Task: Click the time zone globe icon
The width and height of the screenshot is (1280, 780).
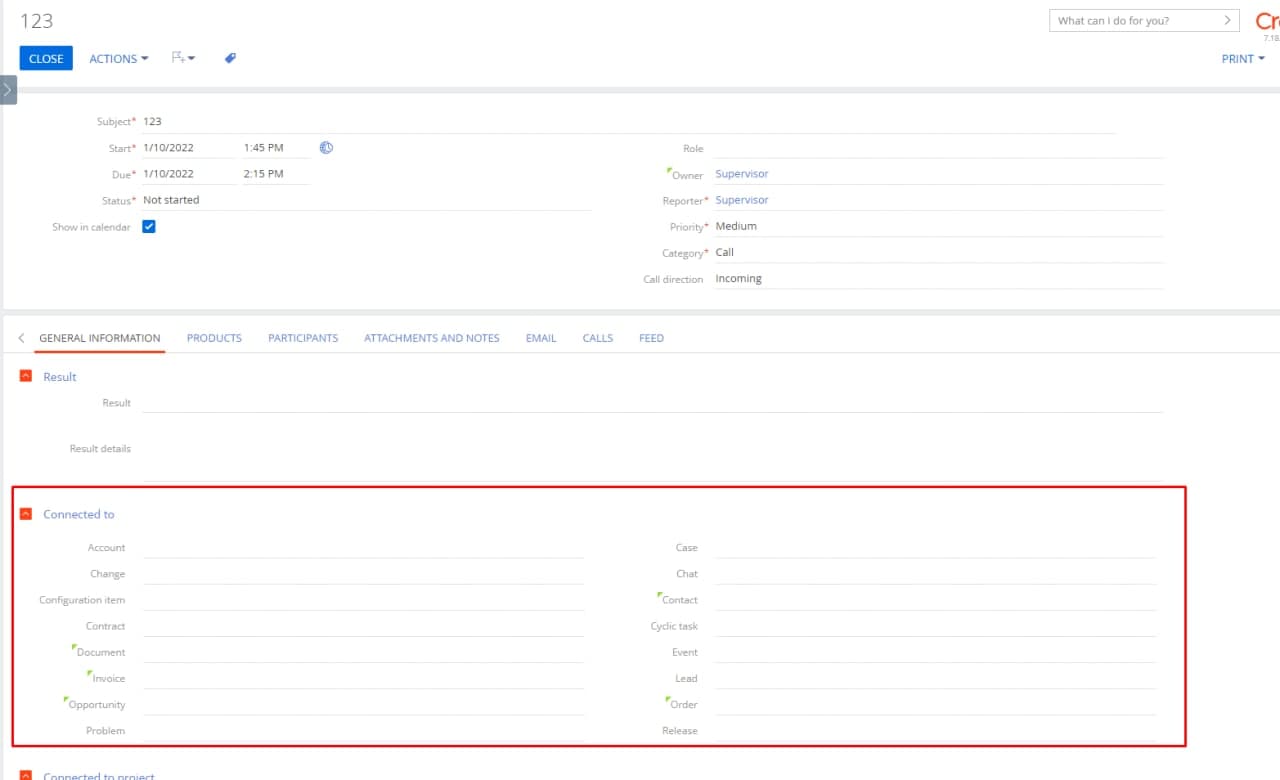Action: point(326,148)
